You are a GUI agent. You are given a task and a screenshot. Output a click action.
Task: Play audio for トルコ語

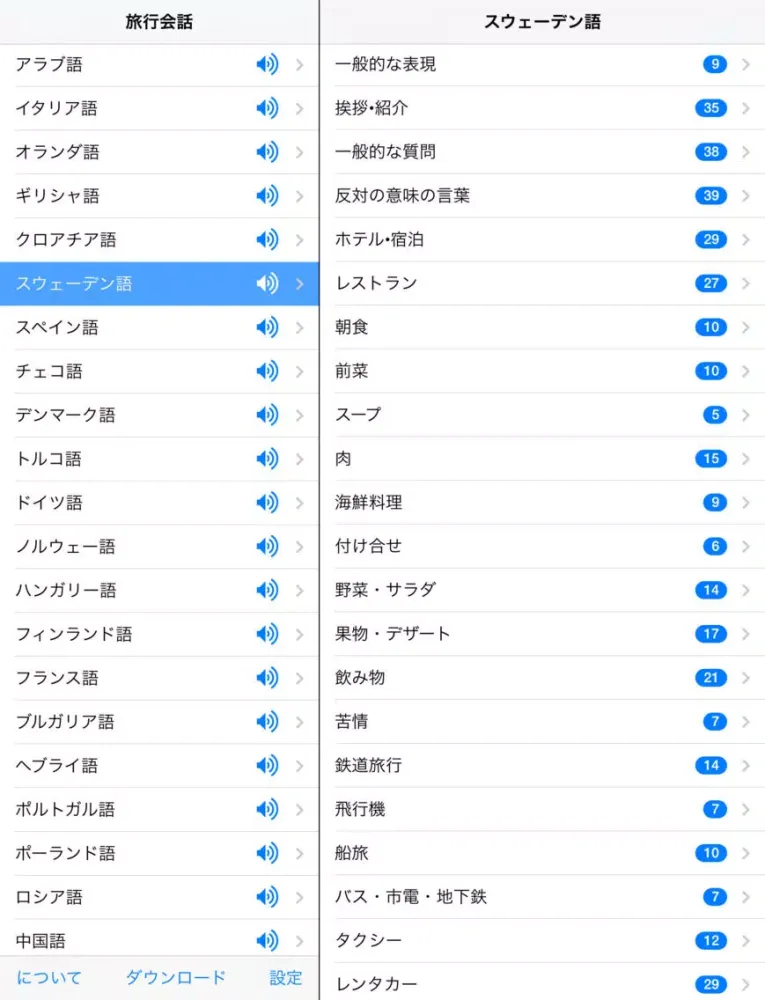point(267,459)
